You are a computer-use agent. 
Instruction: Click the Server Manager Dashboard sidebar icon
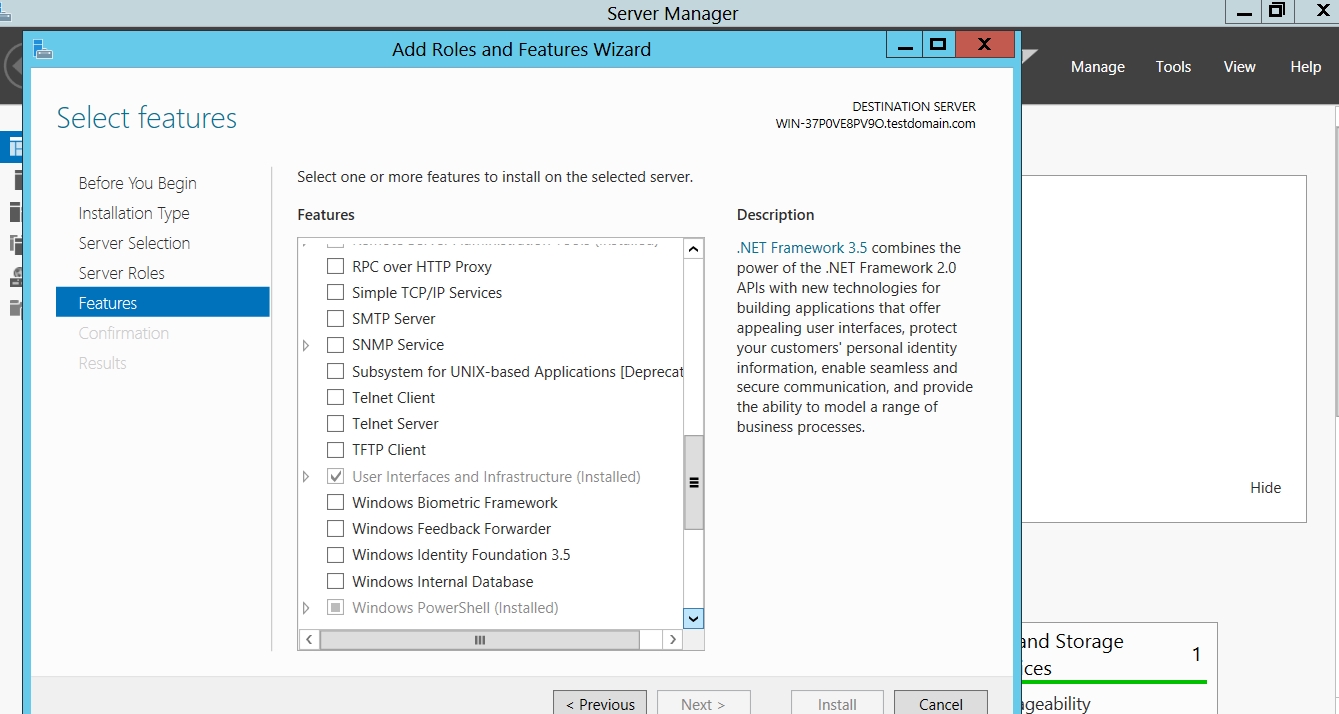pos(14,147)
